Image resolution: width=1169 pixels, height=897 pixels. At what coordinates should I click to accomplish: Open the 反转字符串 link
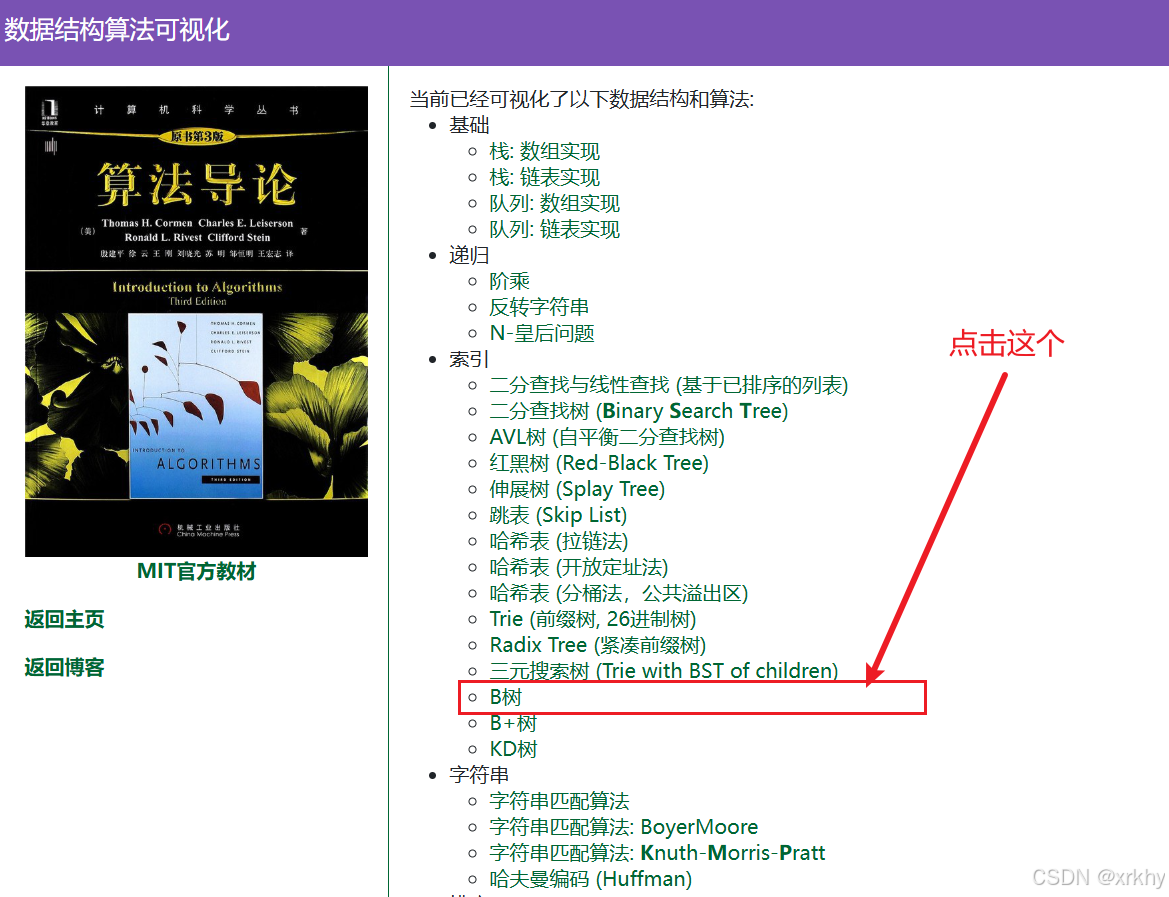[539, 307]
